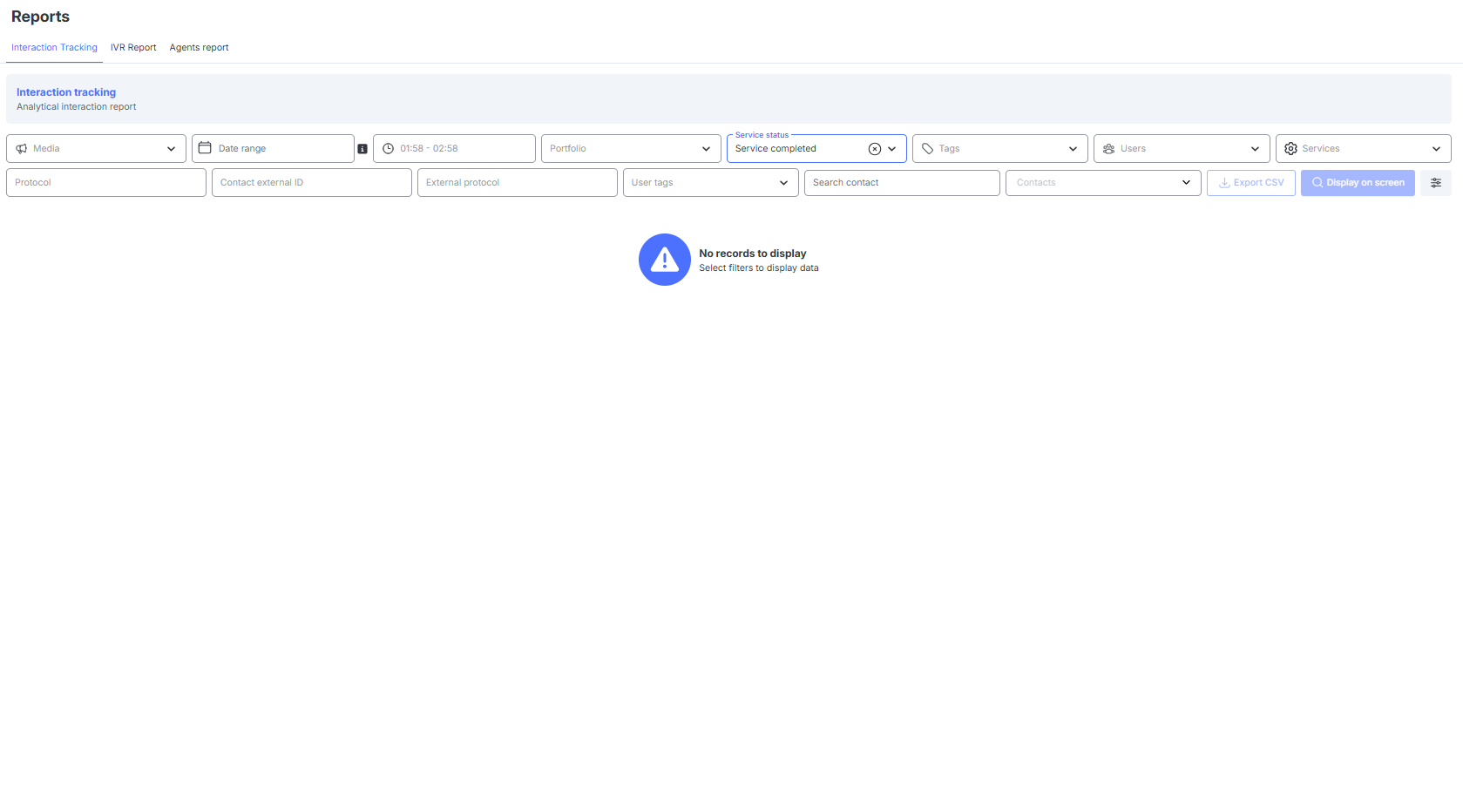This screenshot has width=1463, height=812.
Task: Open the Contacts dropdown list
Action: (x=1103, y=183)
